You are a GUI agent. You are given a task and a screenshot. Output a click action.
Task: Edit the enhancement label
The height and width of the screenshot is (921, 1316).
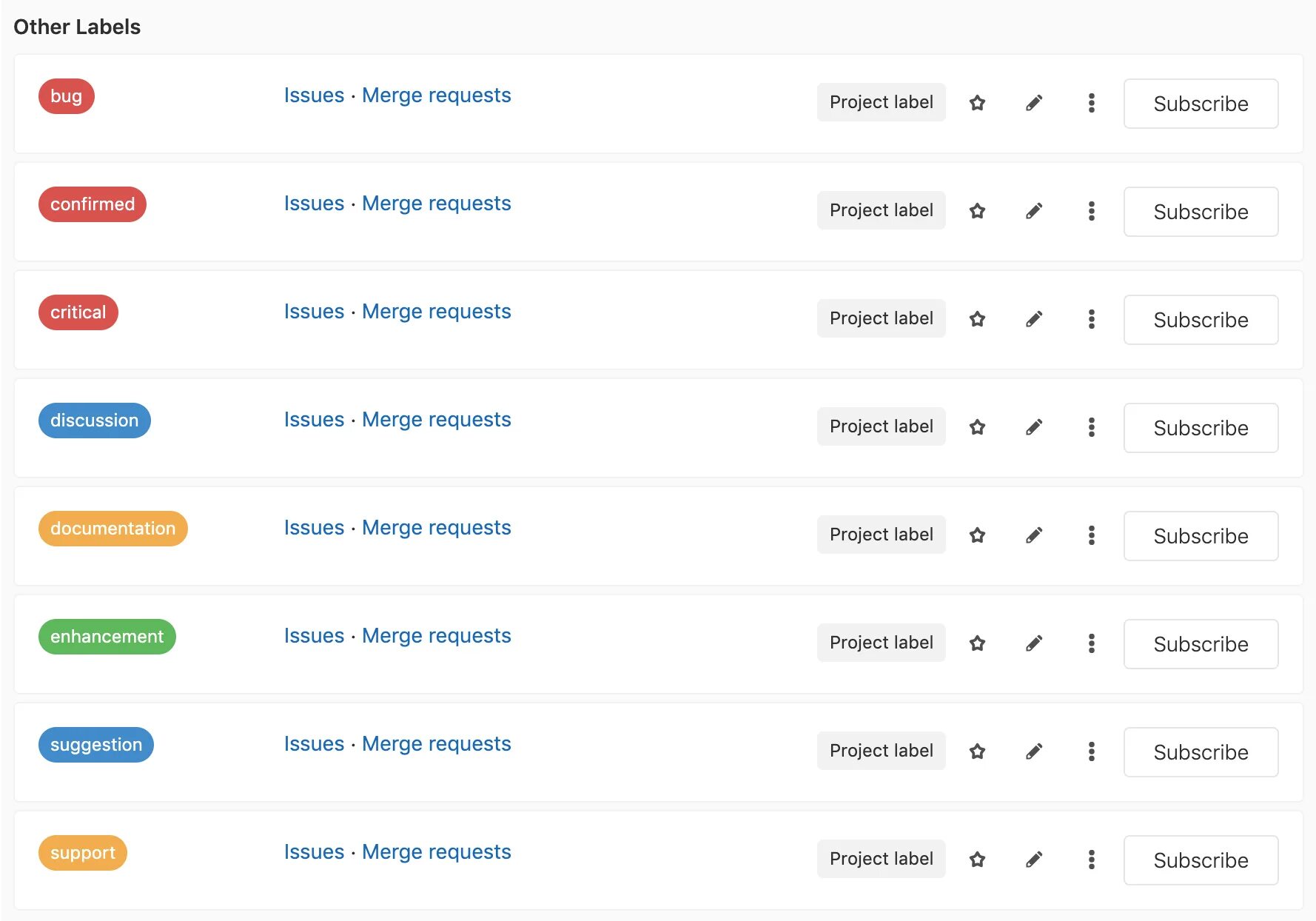click(x=1034, y=643)
